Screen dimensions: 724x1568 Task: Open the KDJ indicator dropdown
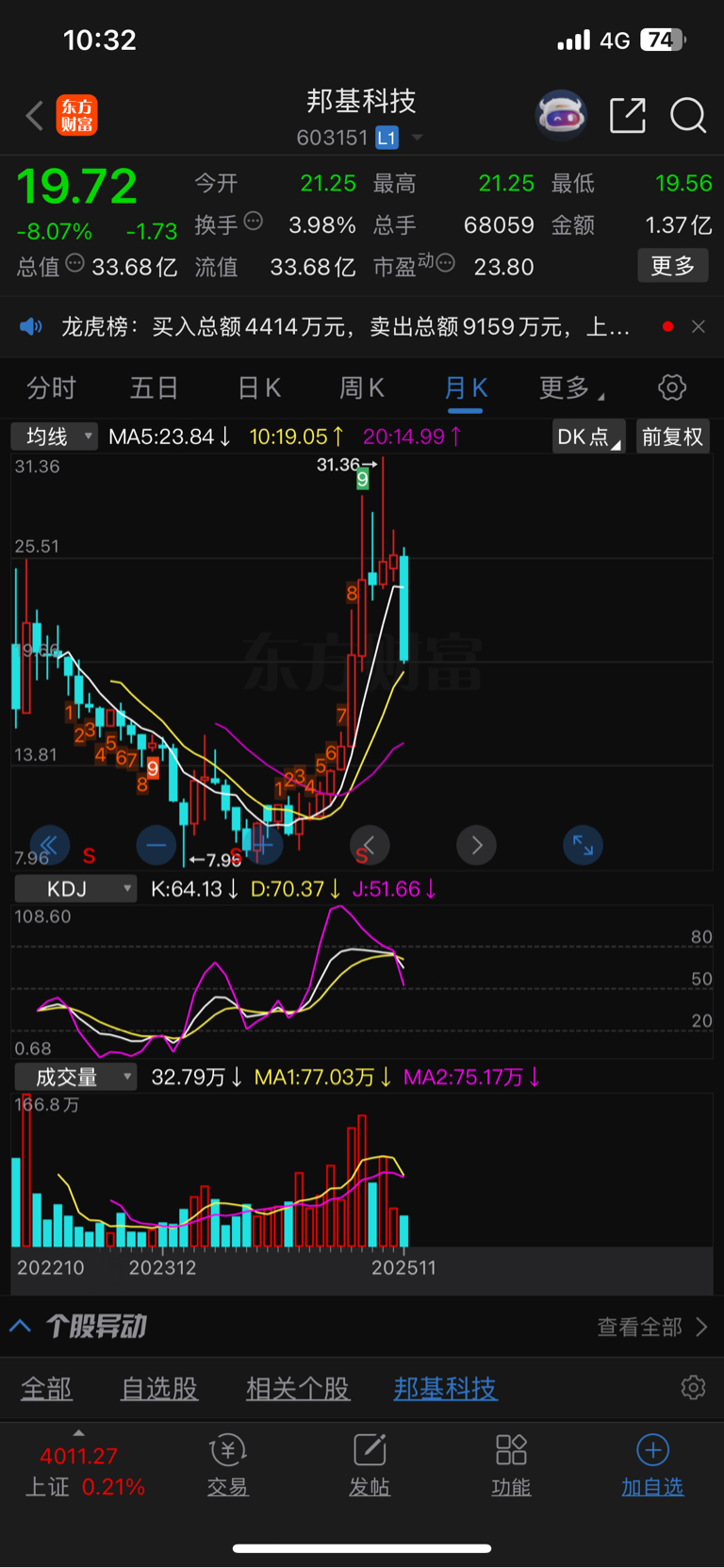pyautogui.click(x=76, y=888)
